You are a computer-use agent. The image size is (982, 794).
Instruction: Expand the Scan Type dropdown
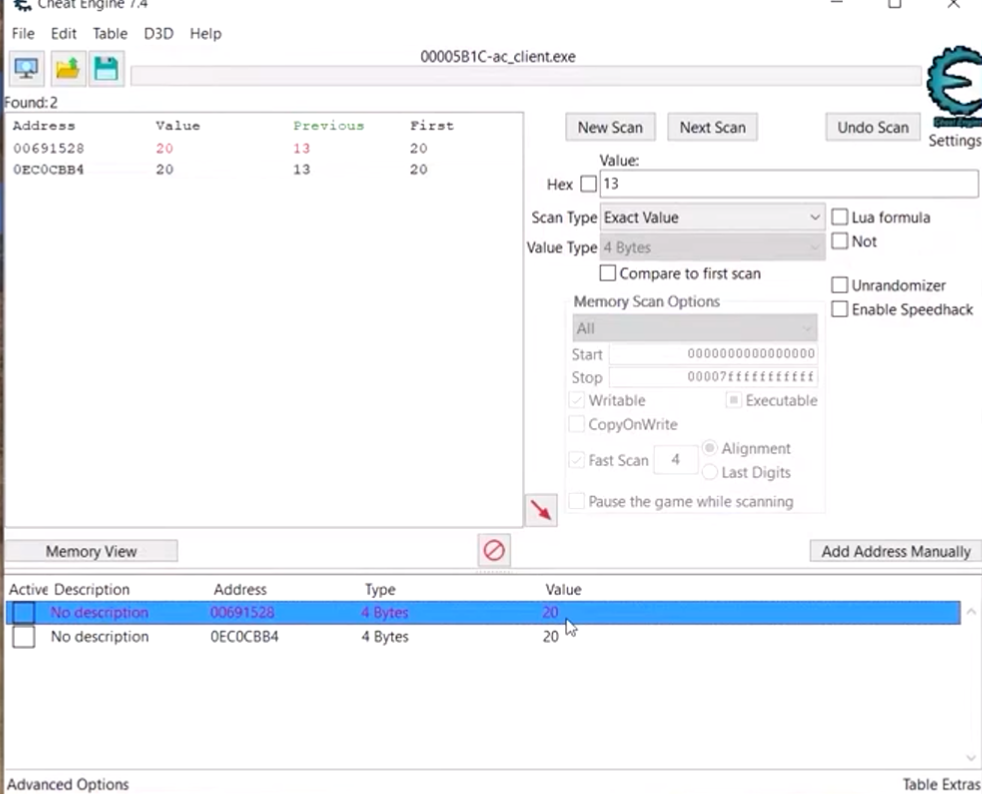712,217
